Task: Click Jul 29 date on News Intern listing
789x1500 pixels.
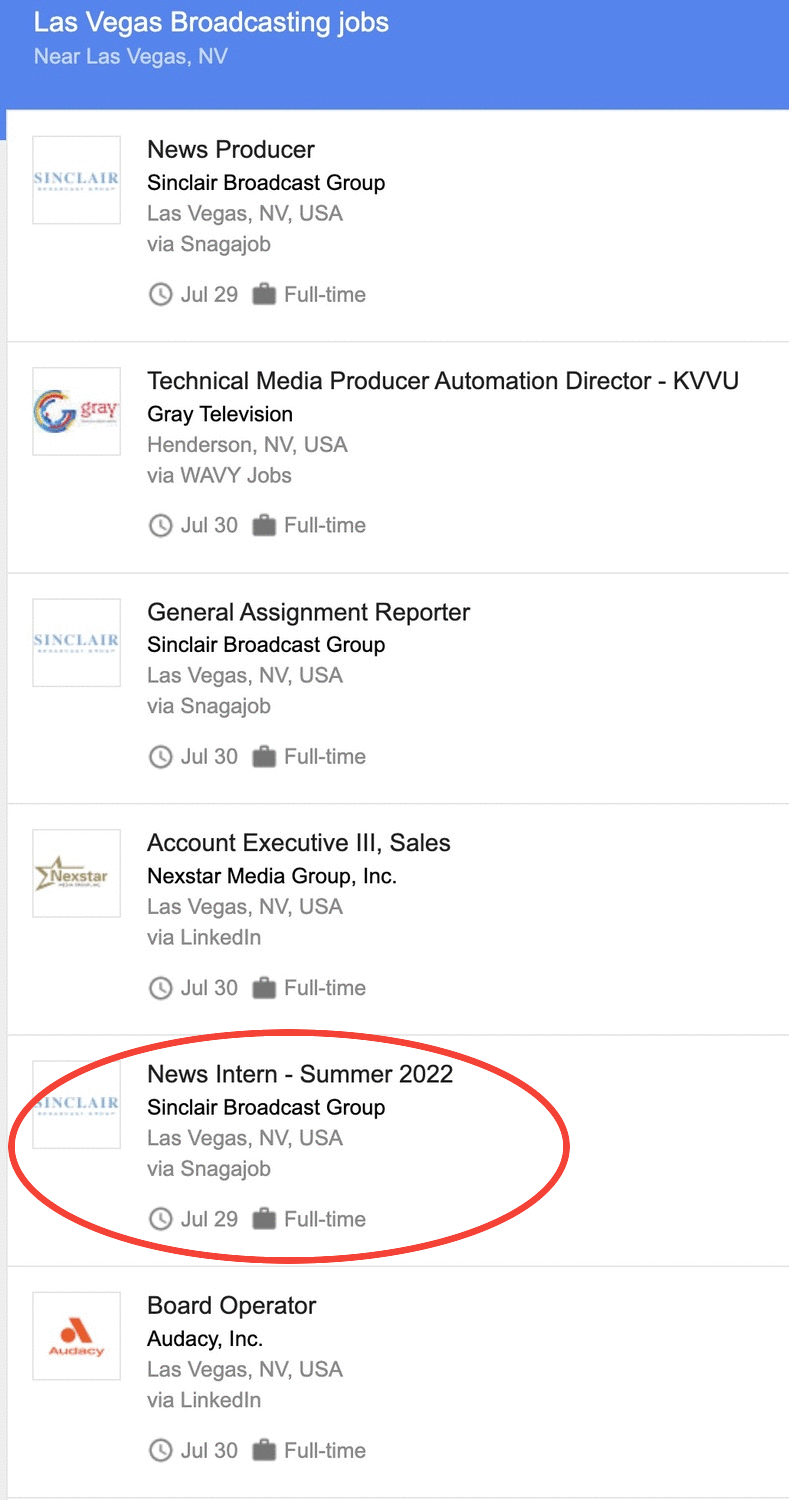Action: [209, 1219]
